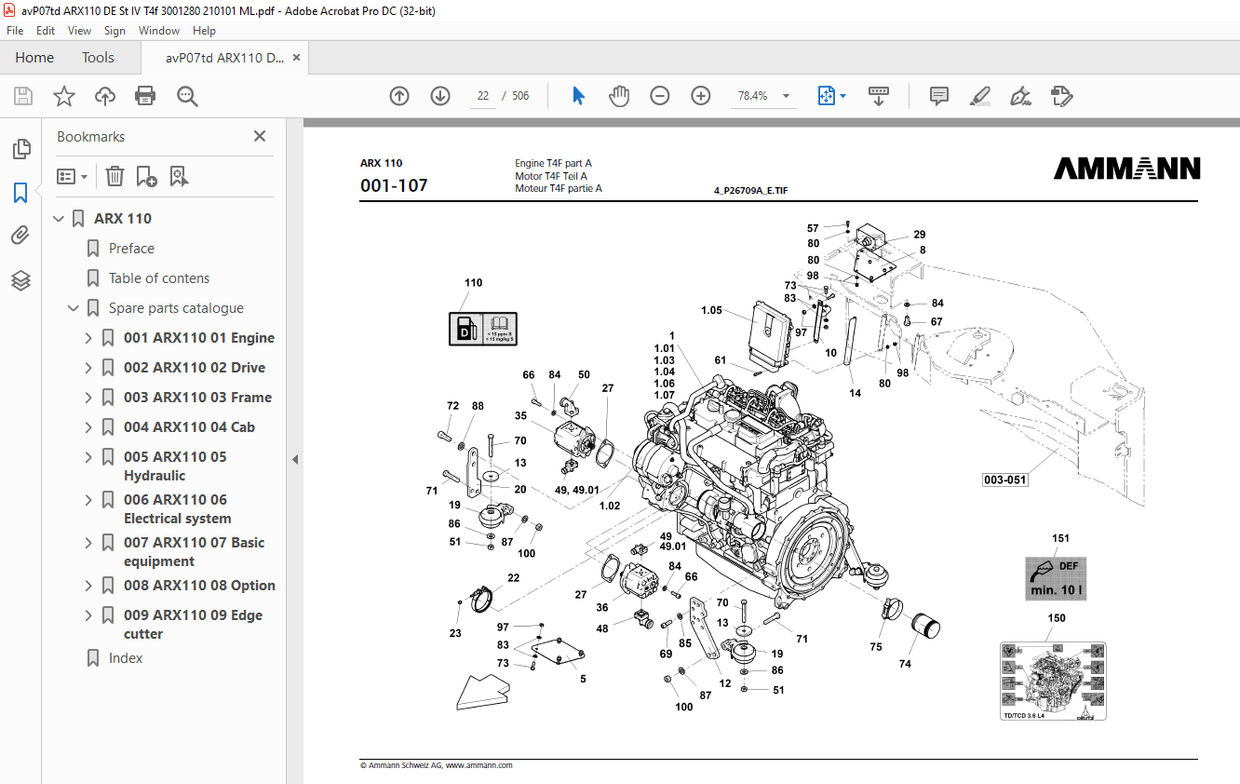Switch to the Tools tab
The image size is (1240, 784).
point(97,57)
